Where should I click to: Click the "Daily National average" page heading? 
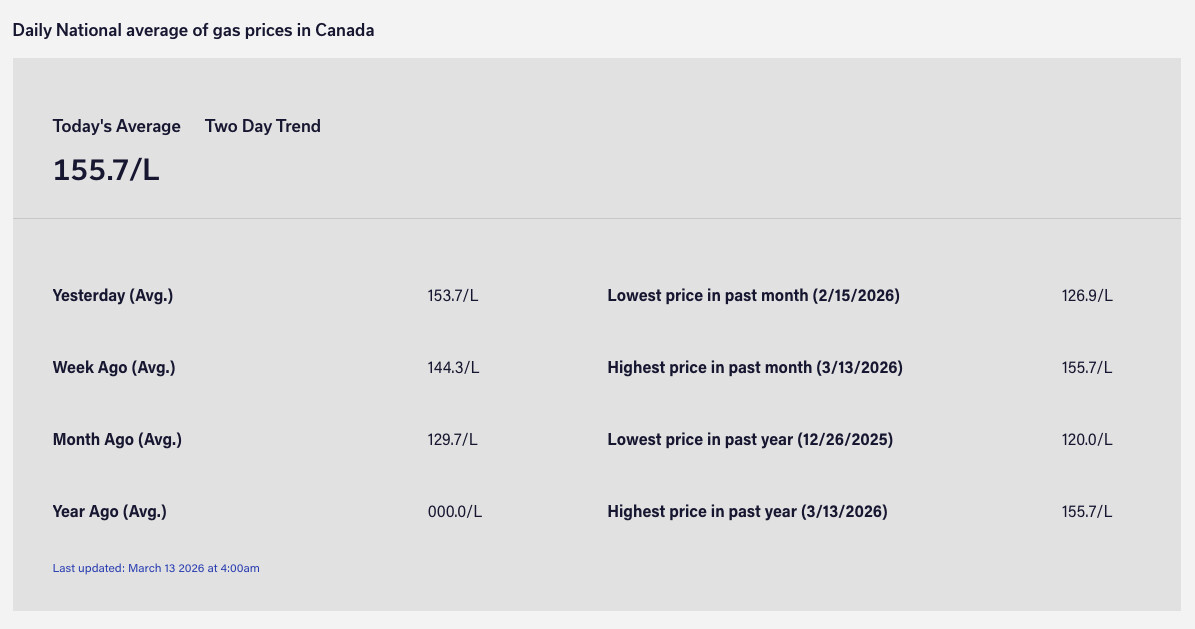click(193, 30)
